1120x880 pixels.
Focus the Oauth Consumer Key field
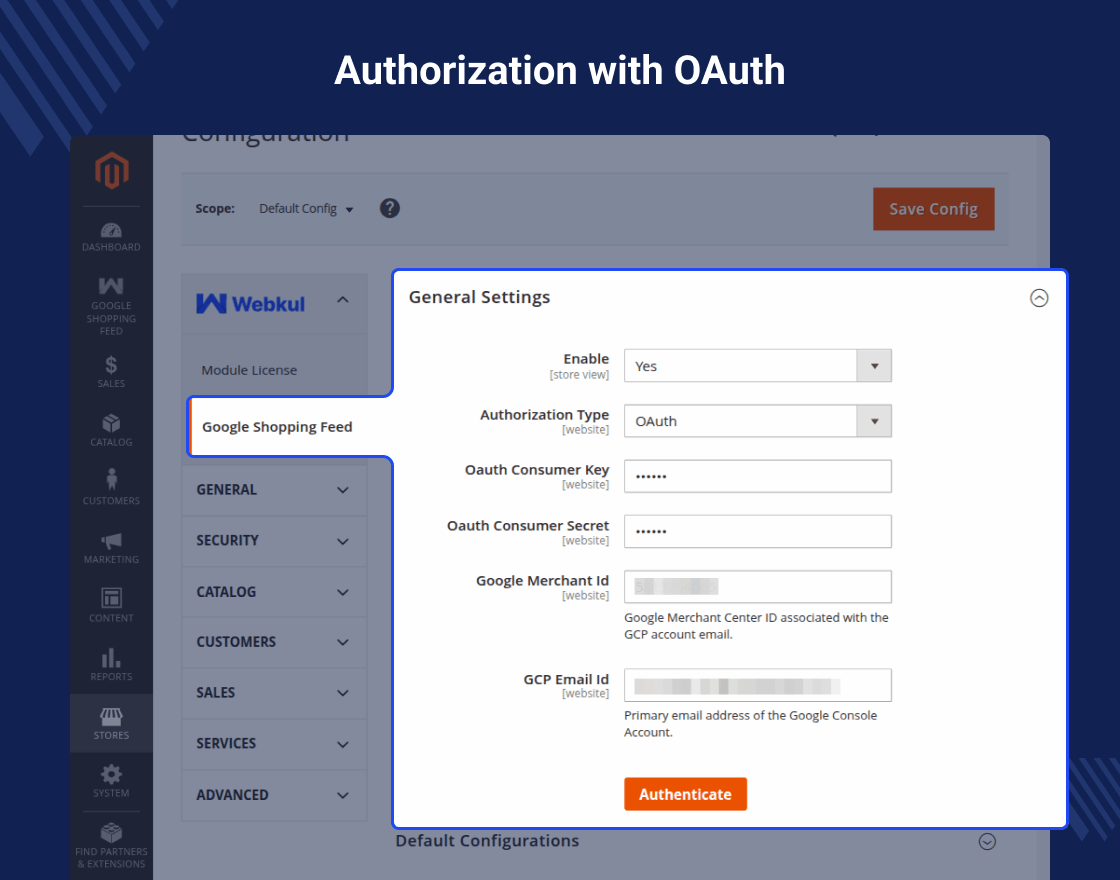click(757, 476)
